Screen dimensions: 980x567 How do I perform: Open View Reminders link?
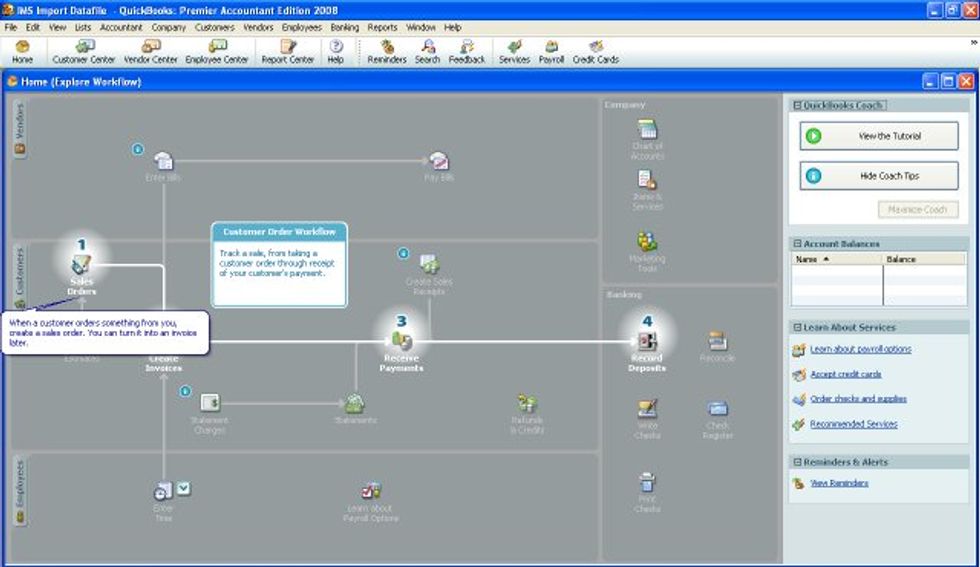pyautogui.click(x=839, y=483)
